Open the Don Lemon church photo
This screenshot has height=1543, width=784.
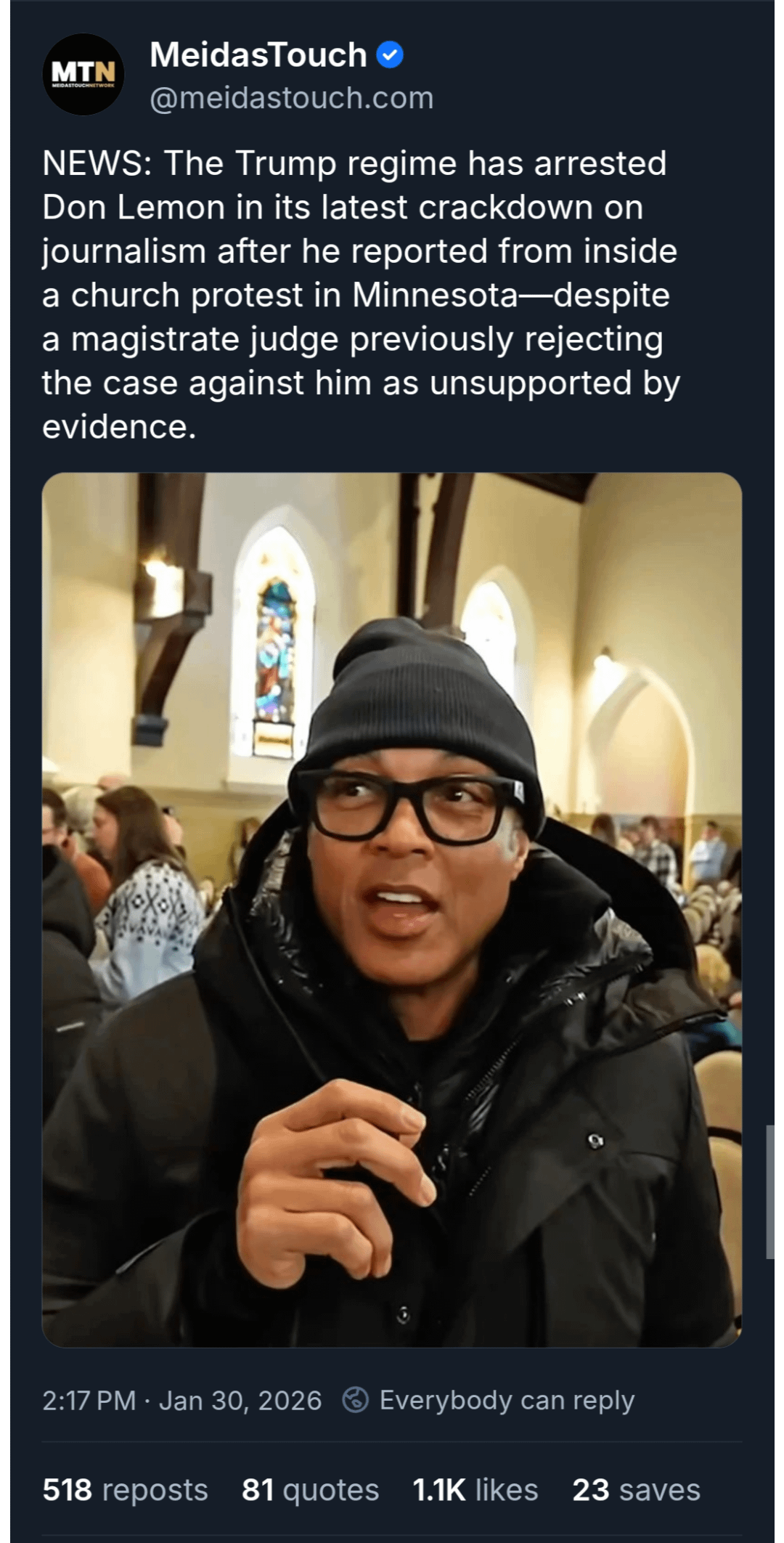[x=392, y=910]
